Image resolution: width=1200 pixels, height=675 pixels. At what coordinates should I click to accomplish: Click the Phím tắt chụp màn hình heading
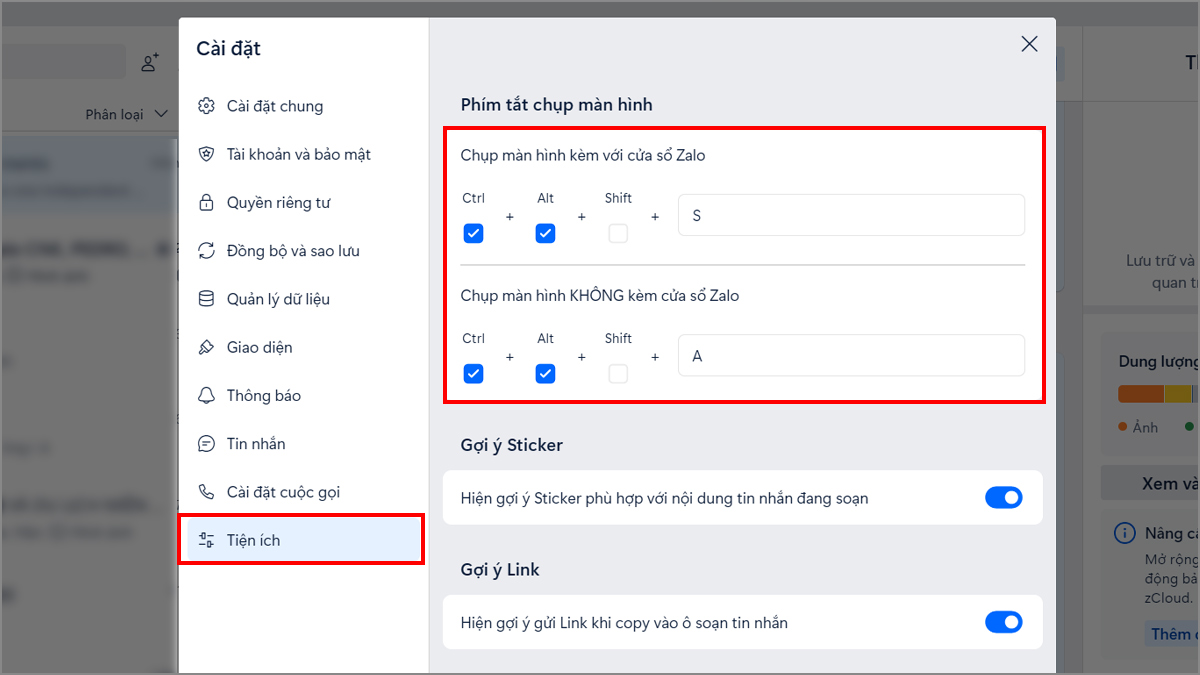557,105
